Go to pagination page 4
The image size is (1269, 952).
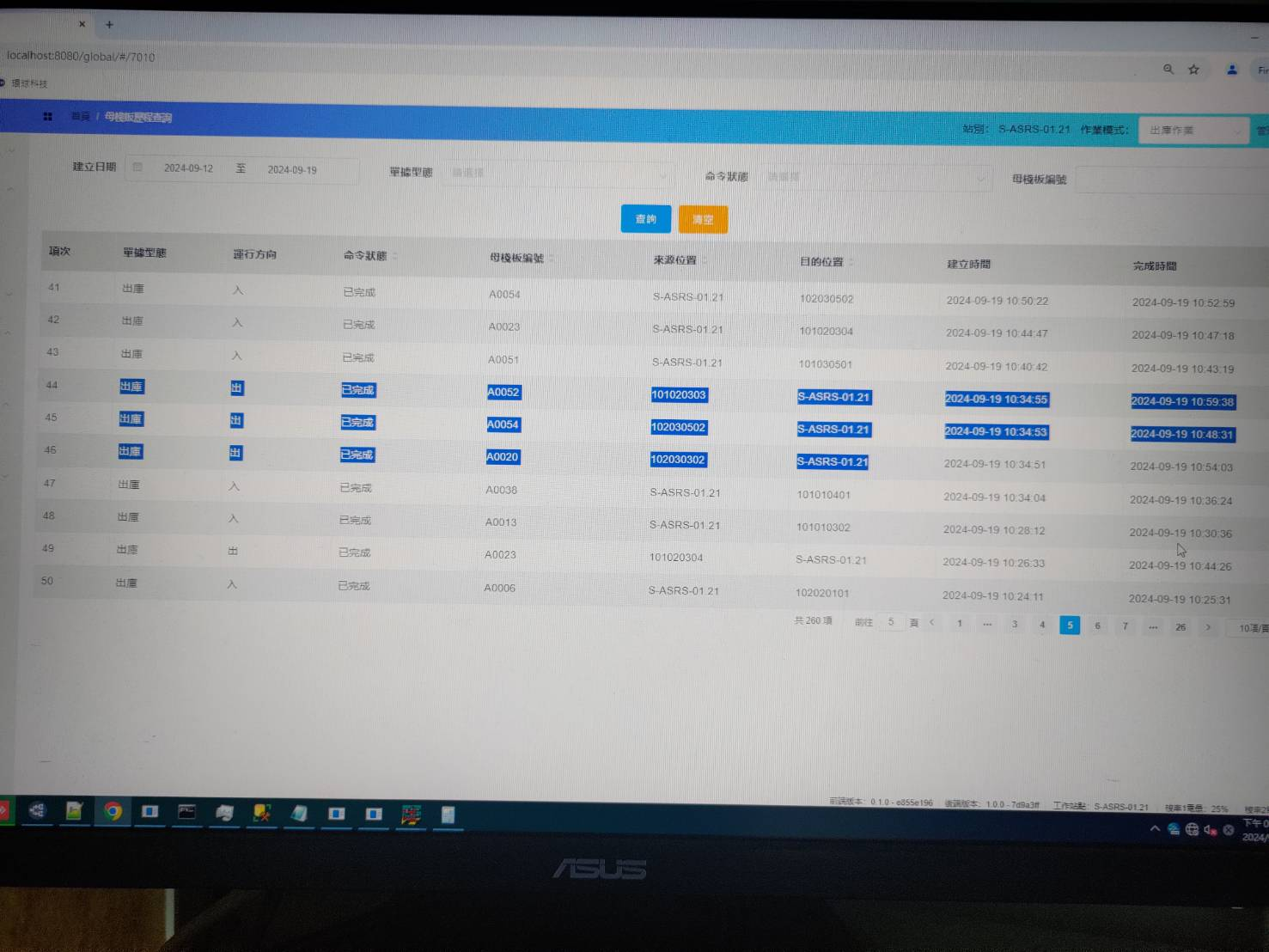(x=1042, y=625)
